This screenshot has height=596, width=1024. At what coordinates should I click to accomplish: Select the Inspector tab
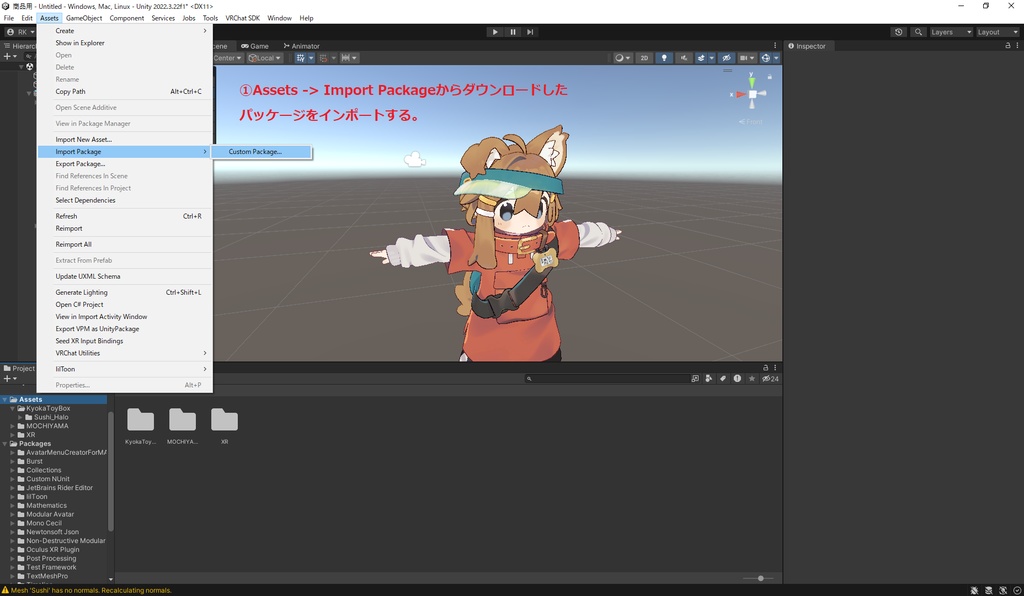pos(807,46)
